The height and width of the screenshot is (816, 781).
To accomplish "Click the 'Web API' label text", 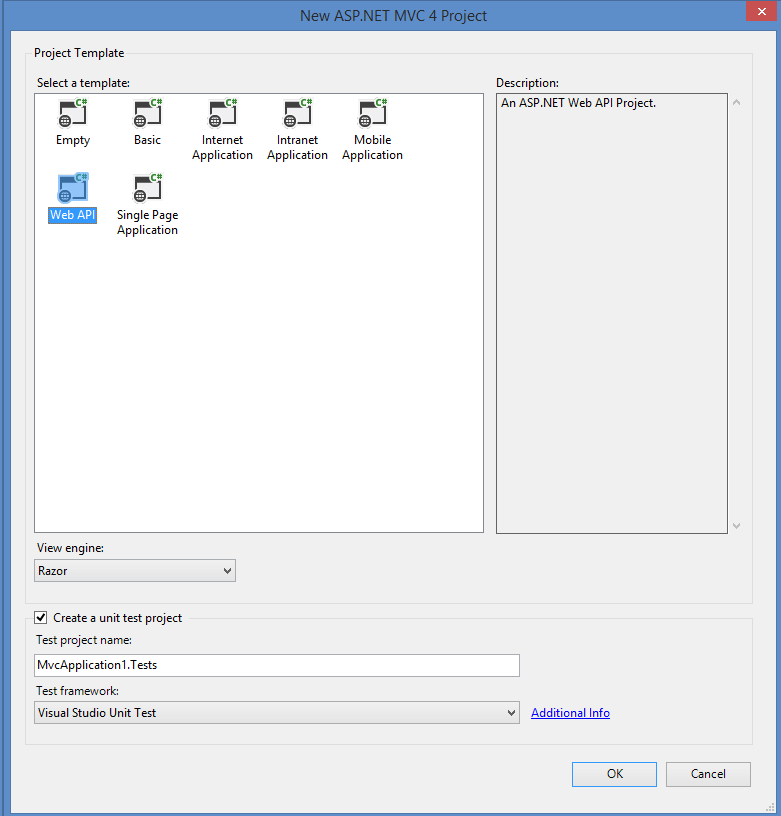I will point(72,215).
